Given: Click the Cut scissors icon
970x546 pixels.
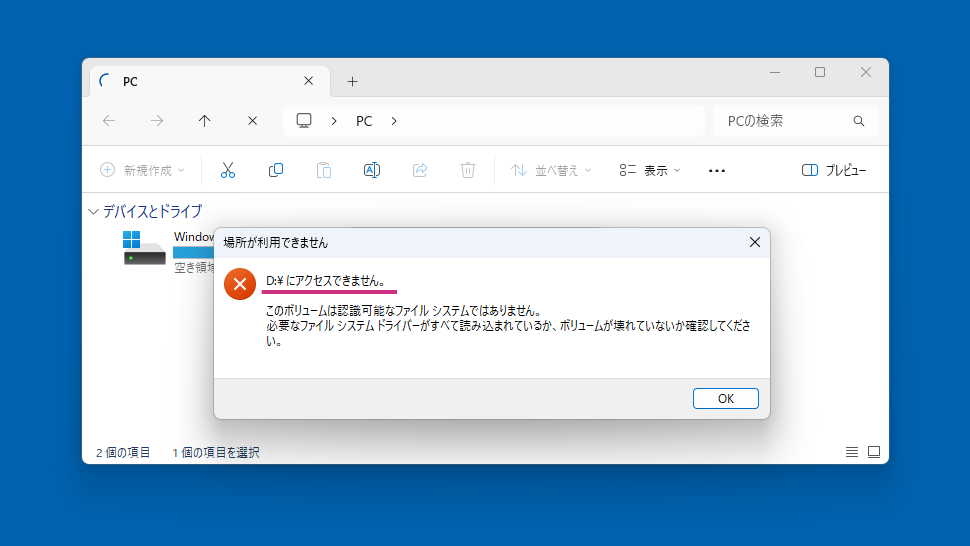Looking at the screenshot, I should point(228,170).
